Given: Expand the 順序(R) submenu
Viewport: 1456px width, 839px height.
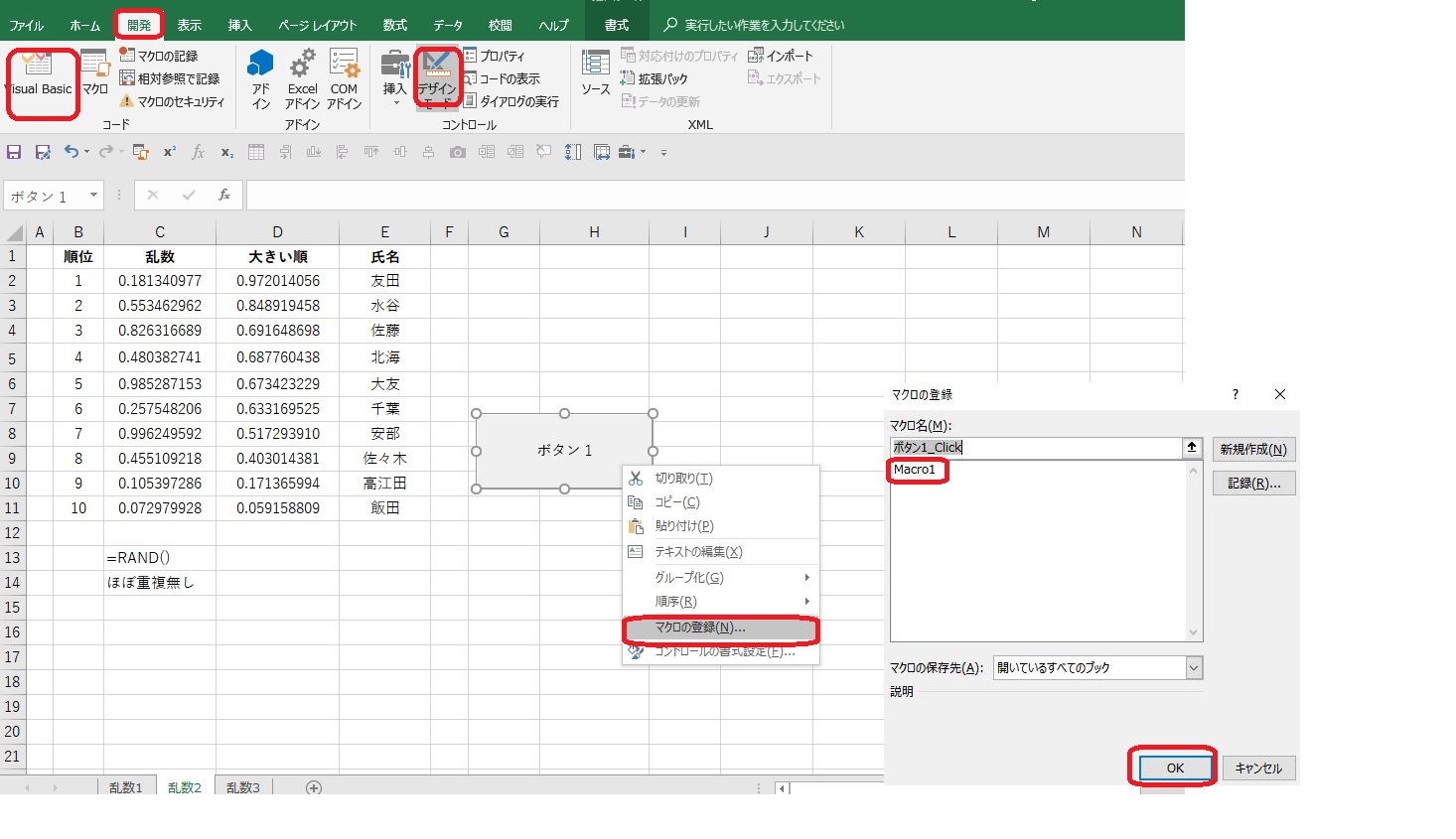Looking at the screenshot, I should [721, 602].
